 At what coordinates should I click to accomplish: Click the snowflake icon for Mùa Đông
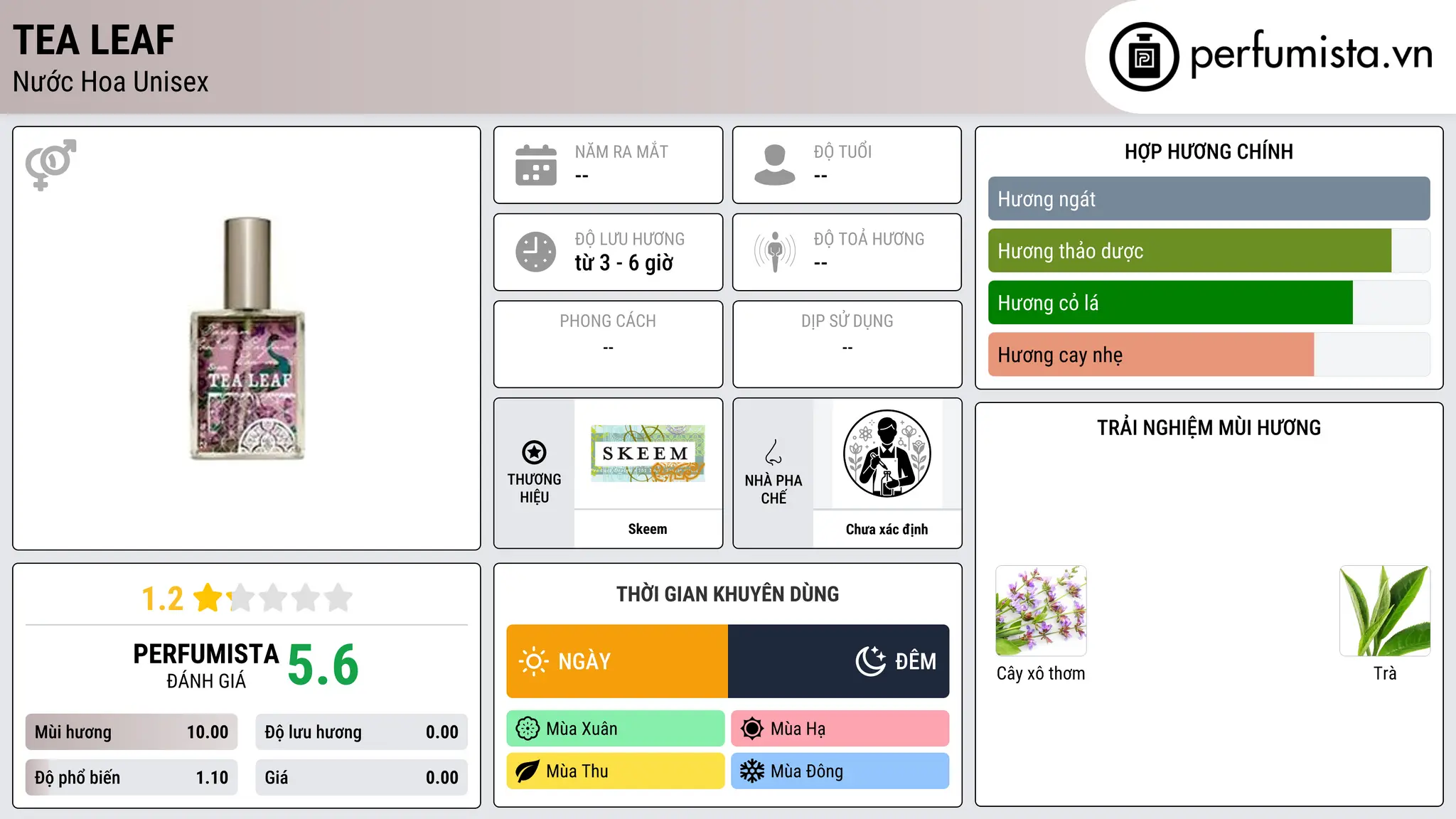tap(752, 771)
